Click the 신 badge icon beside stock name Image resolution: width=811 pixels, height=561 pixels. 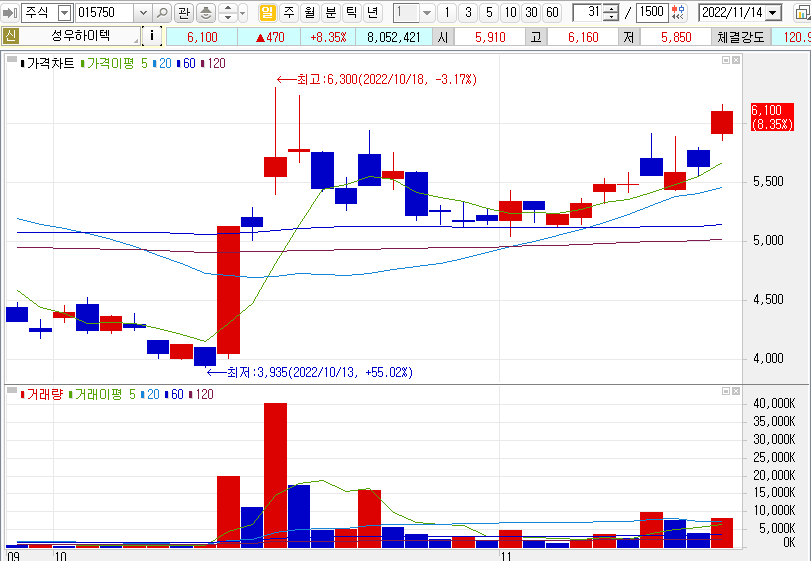[x=10, y=37]
